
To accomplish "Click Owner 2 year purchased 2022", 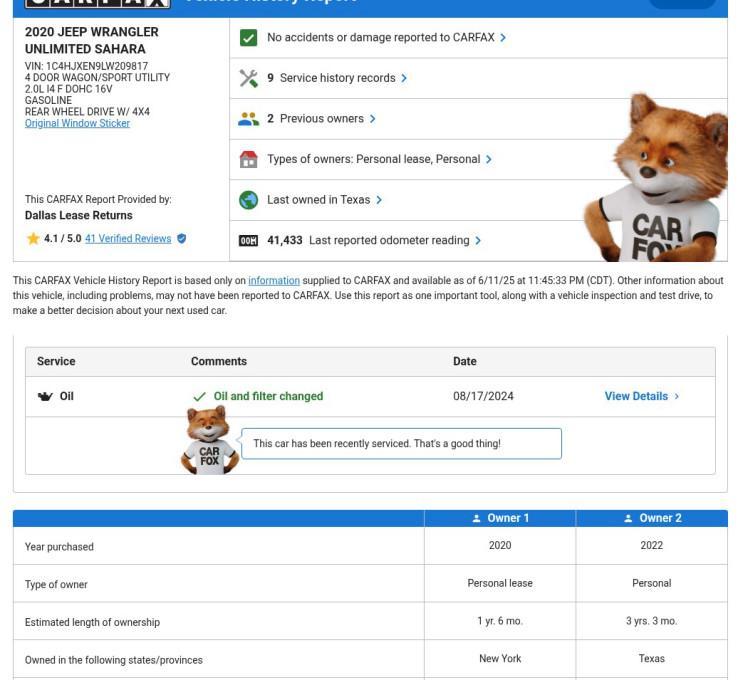I will 652,545.
